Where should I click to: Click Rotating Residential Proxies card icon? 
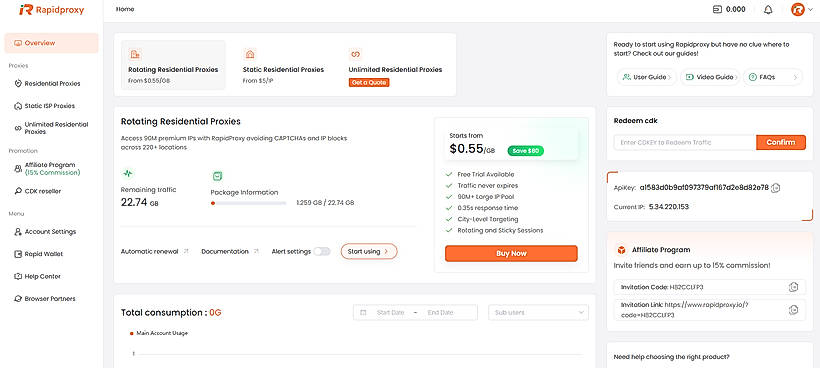coord(134,54)
